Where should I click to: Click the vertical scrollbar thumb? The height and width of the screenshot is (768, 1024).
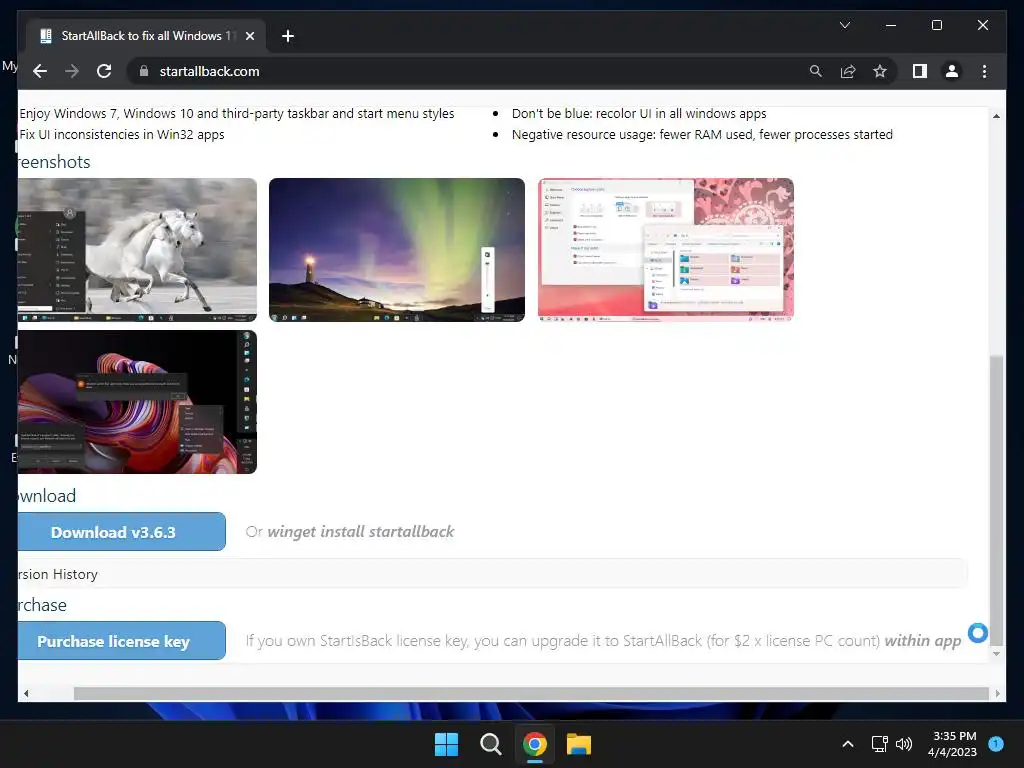(996, 500)
